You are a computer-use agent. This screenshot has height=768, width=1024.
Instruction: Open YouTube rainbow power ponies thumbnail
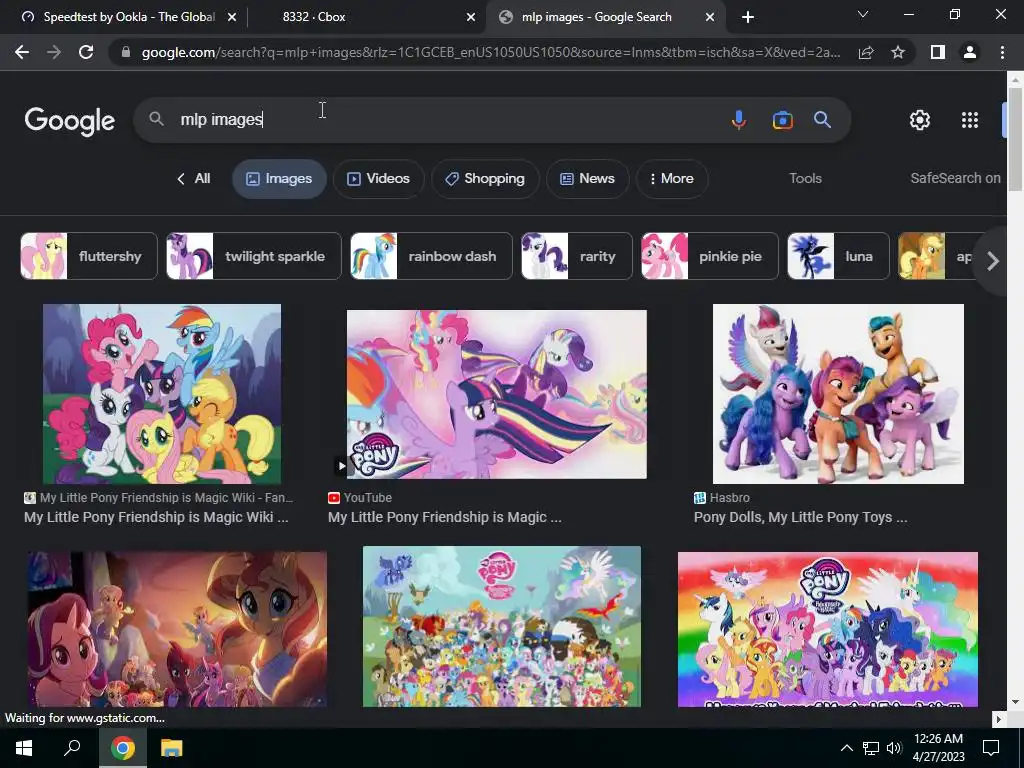[x=496, y=394]
